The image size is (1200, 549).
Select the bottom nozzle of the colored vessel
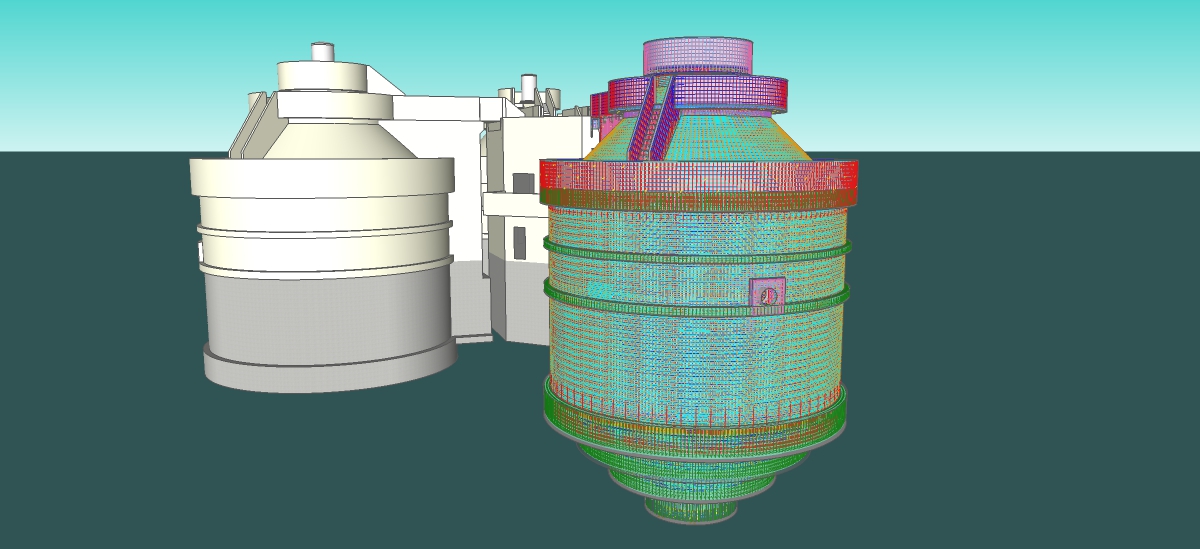click(x=692, y=510)
